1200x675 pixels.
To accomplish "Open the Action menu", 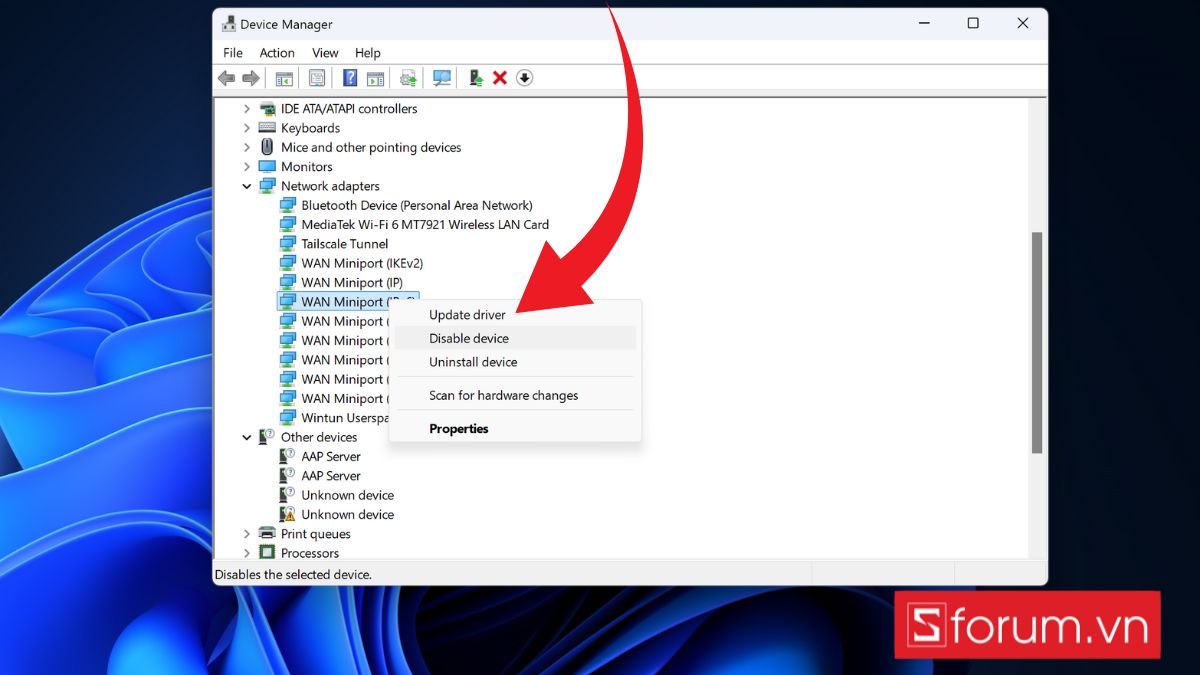I will click(x=277, y=52).
